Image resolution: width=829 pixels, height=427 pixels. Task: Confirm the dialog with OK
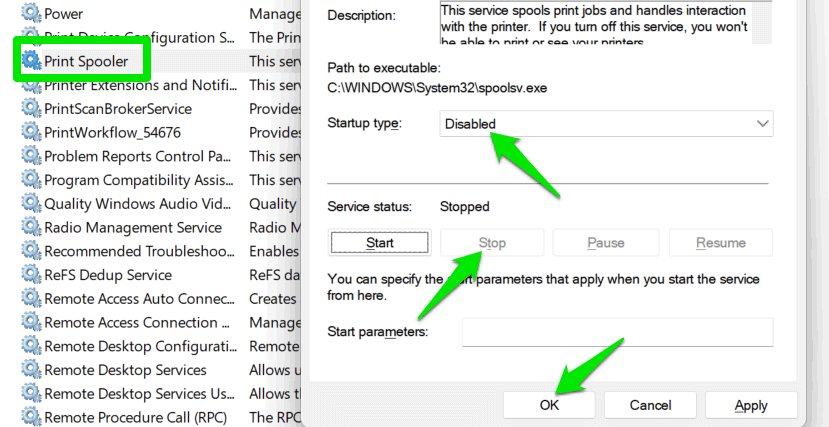[x=549, y=405]
